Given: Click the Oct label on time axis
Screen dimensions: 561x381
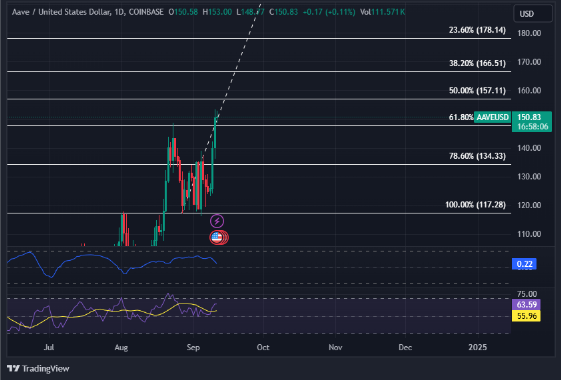Looking at the screenshot, I should (263, 347).
